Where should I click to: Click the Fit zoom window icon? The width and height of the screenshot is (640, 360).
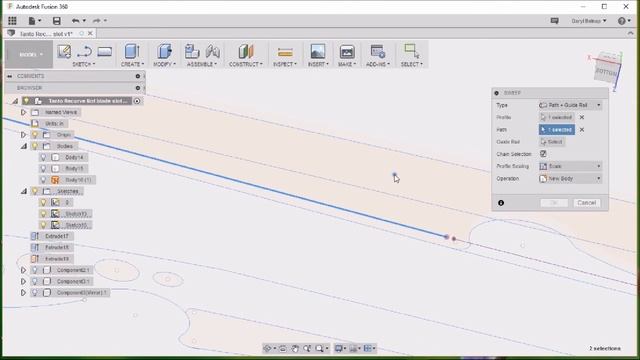pyautogui.click(x=319, y=348)
